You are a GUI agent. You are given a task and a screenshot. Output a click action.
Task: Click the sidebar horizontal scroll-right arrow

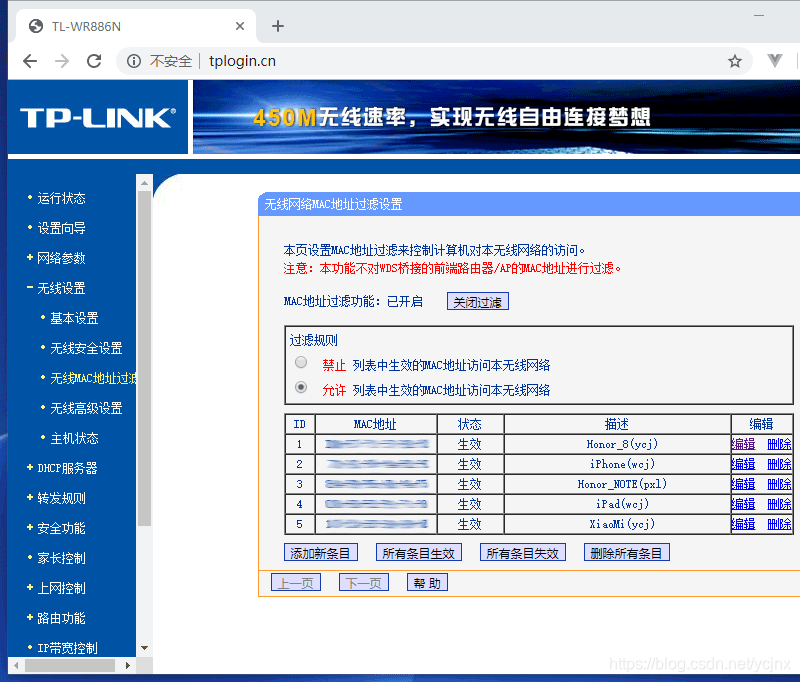click(128, 665)
